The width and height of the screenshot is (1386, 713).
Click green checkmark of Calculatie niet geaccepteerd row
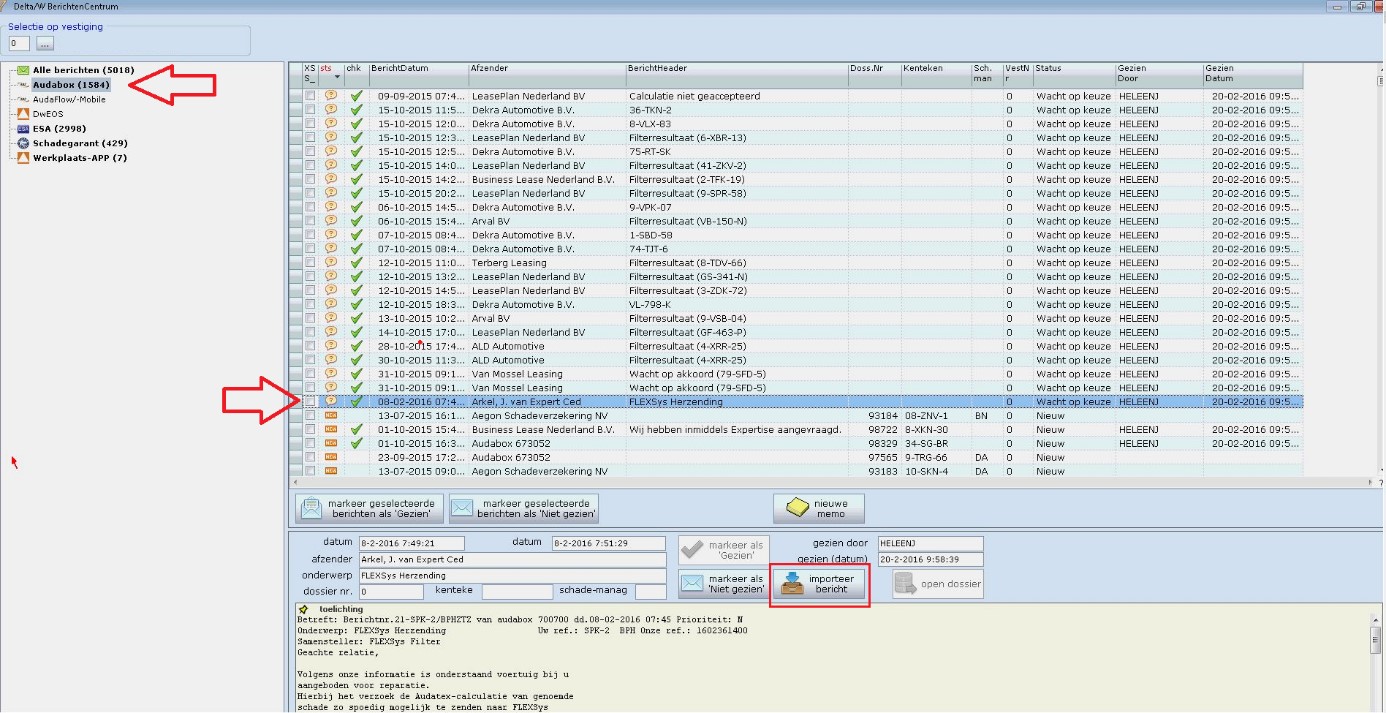coord(356,96)
